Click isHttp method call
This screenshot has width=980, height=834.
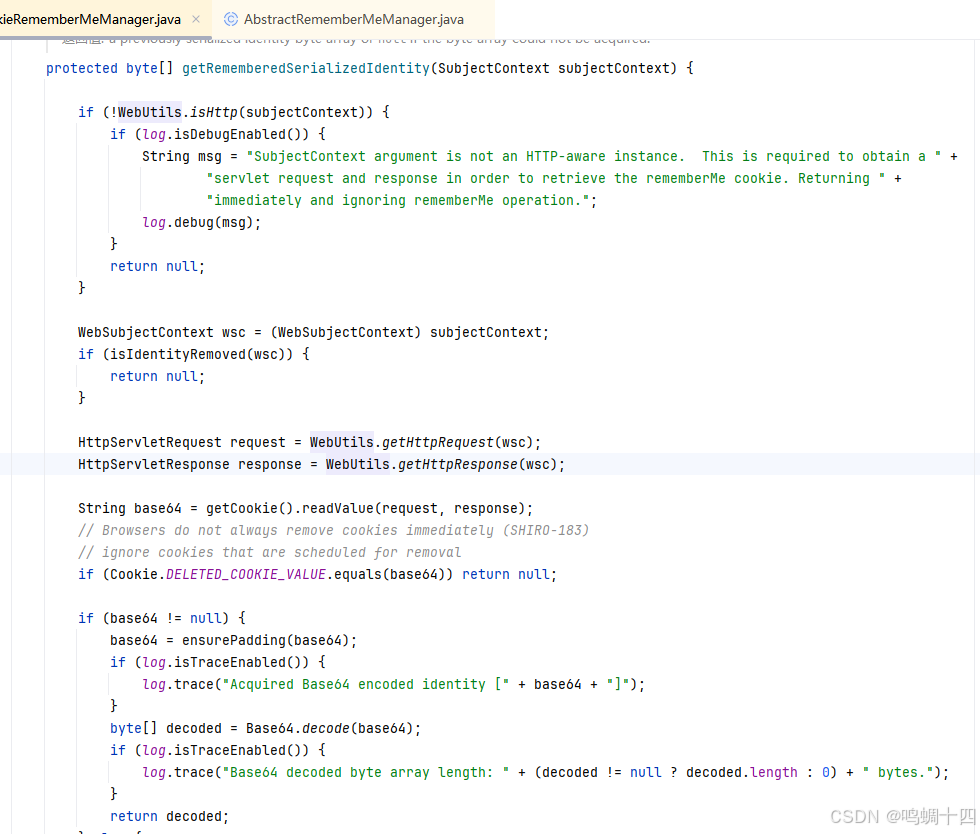214,113
